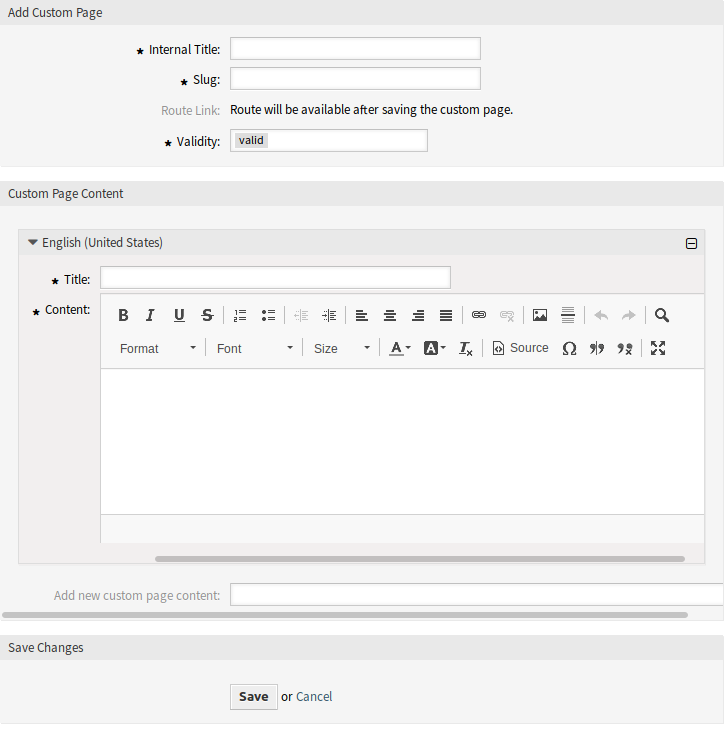Click the Redo arrow
Screen dimensions: 725x738
[x=629, y=315]
